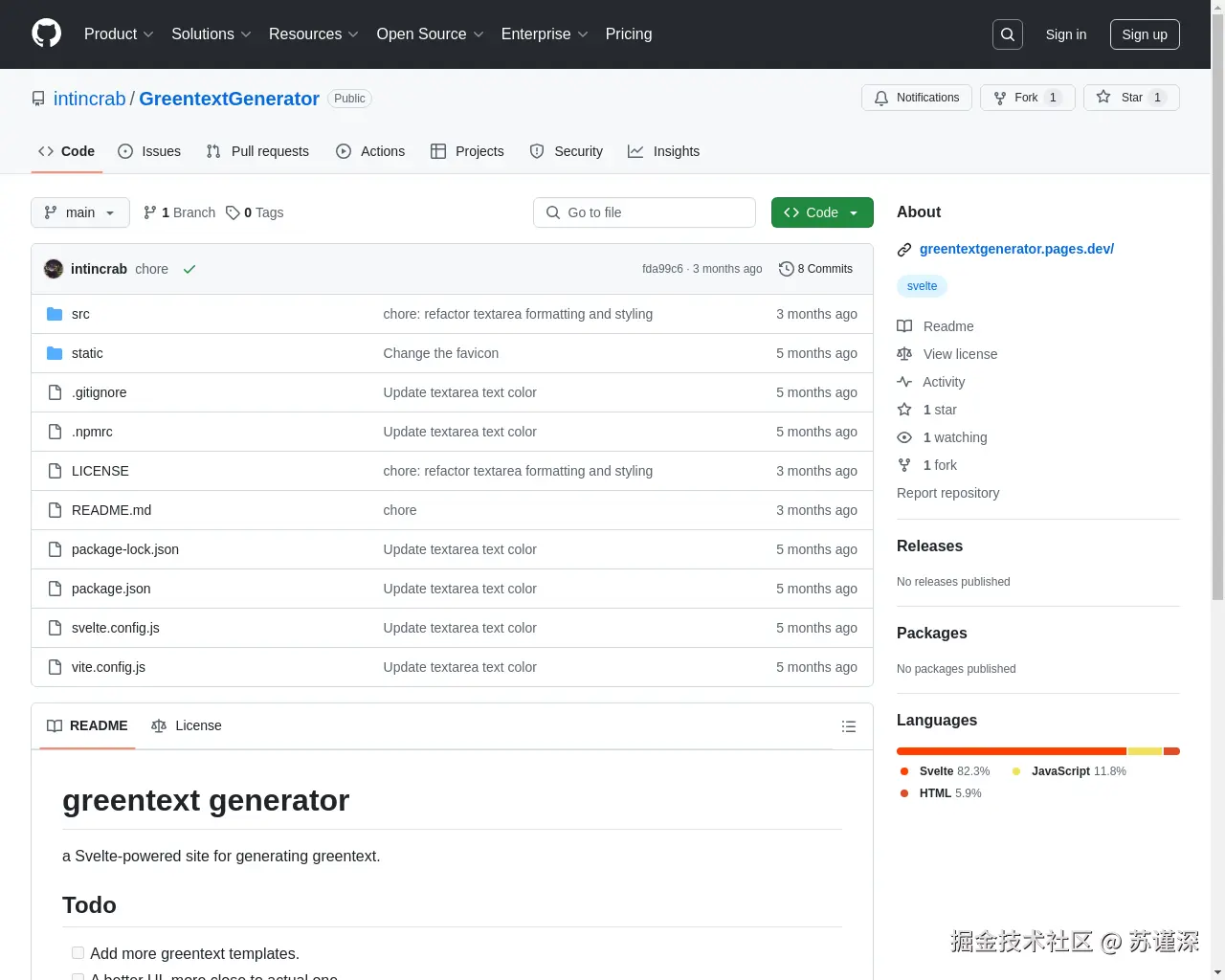
Task: Click the Go to file search field
Action: pyautogui.click(x=644, y=212)
